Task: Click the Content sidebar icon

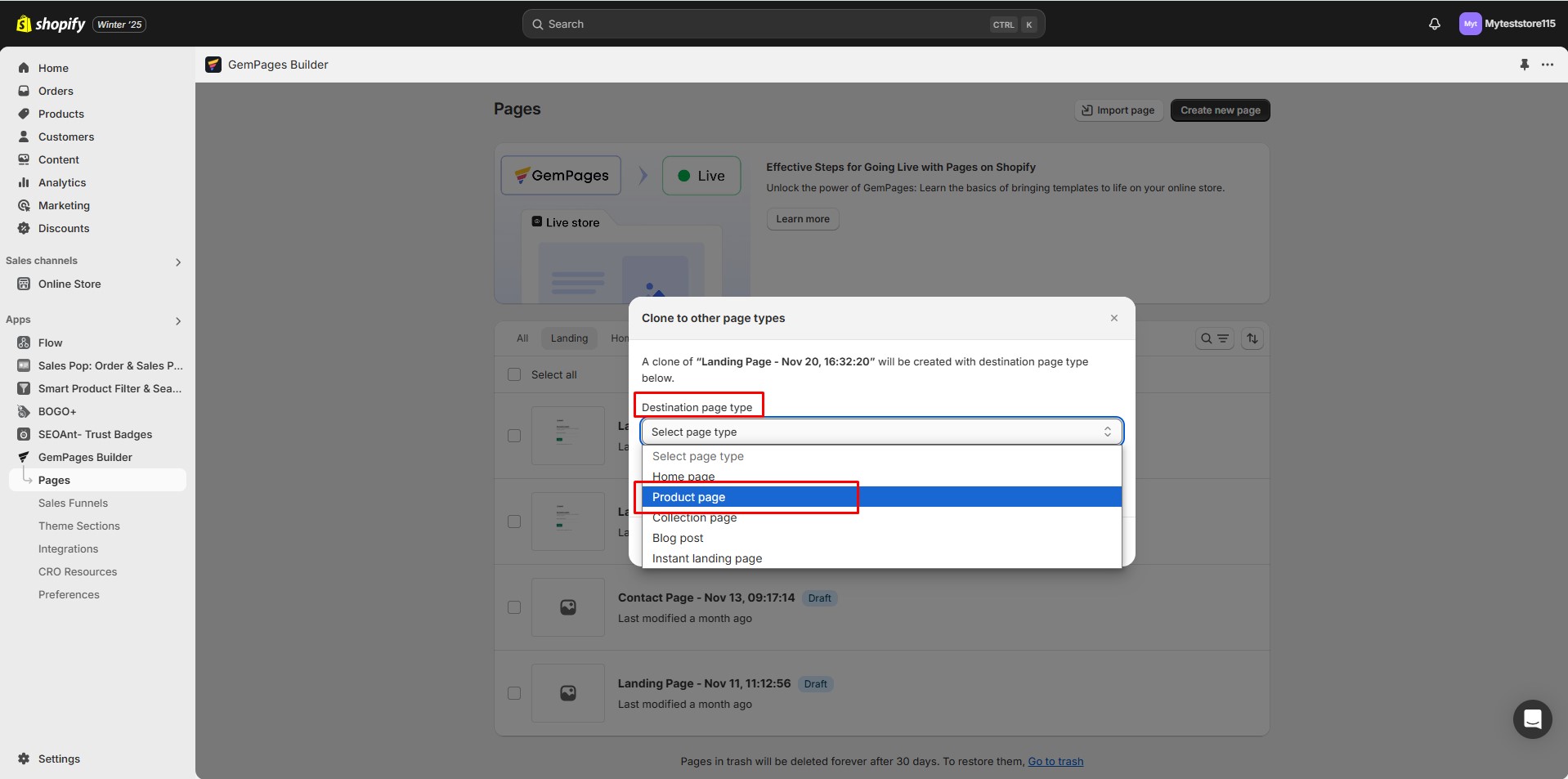Action: (24, 159)
